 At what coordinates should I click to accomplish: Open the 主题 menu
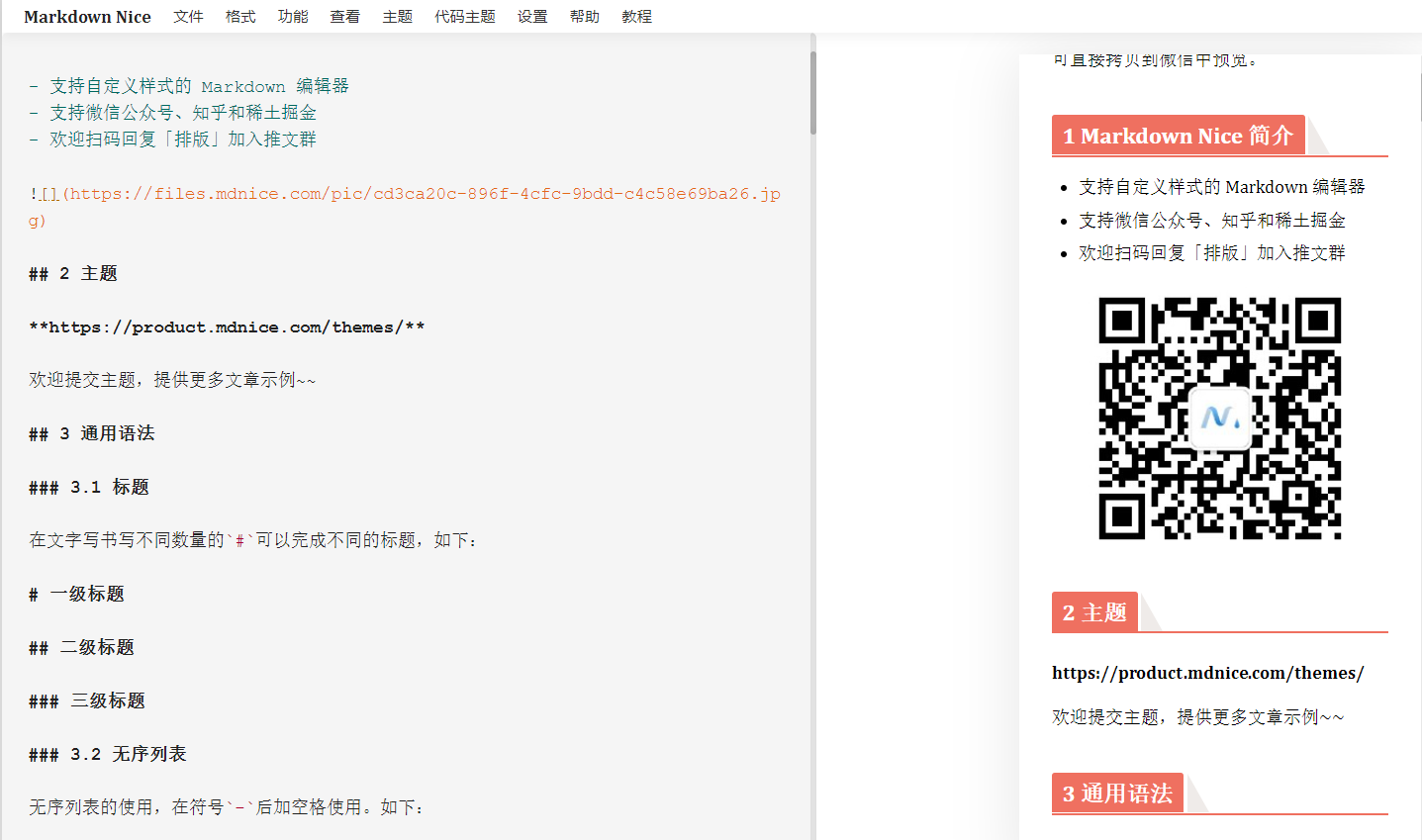(398, 17)
